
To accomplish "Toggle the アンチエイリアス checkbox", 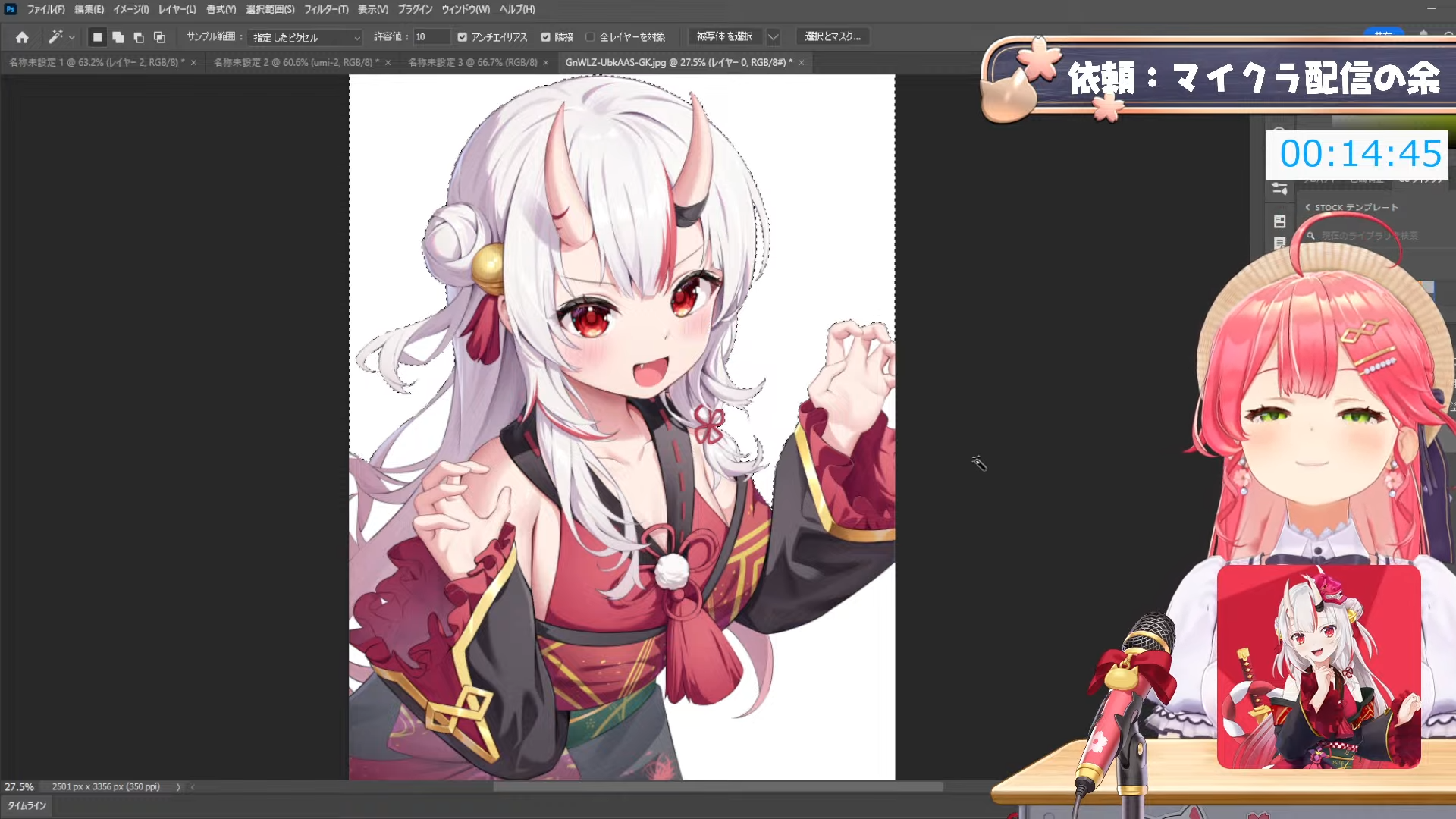I will (x=463, y=37).
